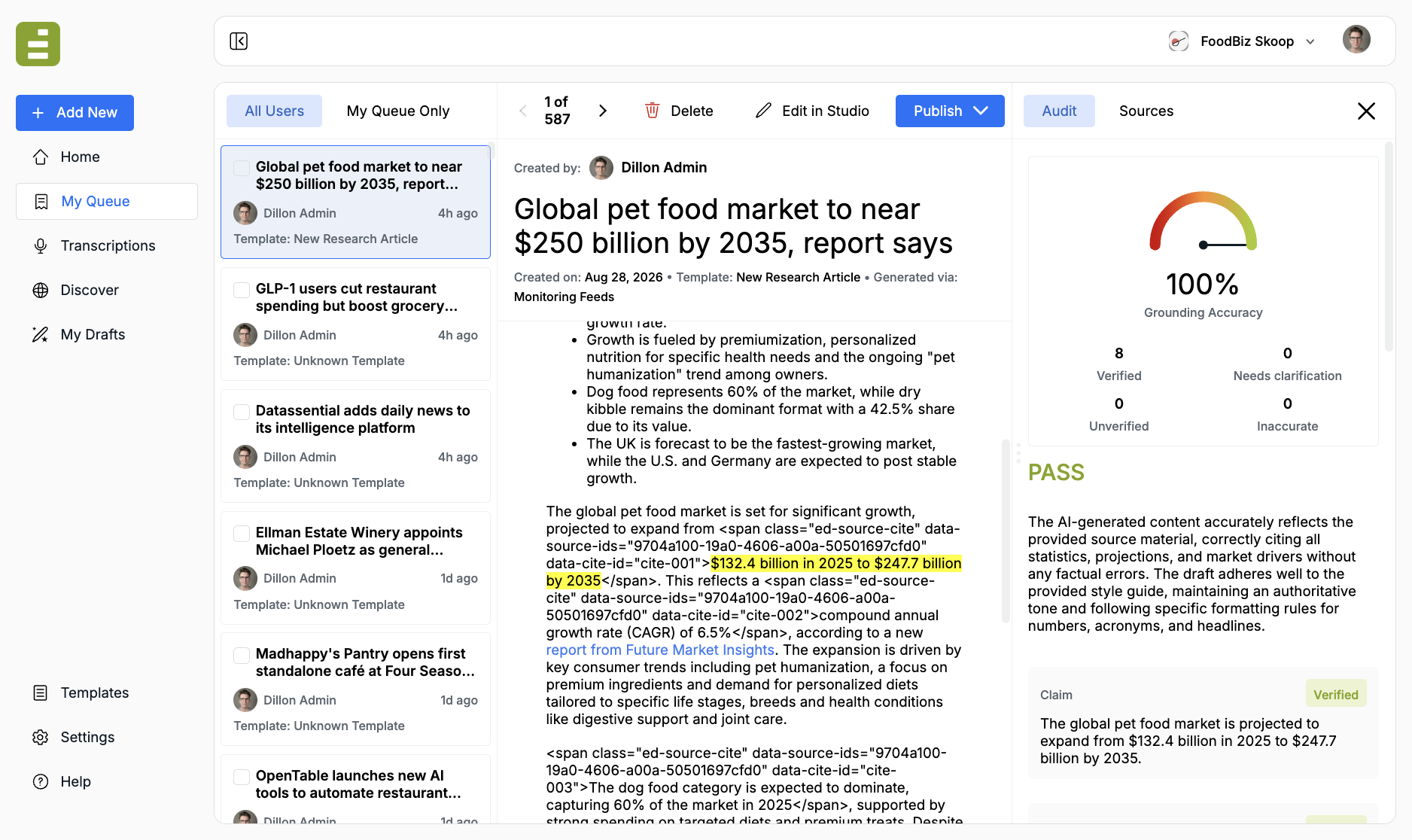The width and height of the screenshot is (1412, 840).
Task: Select the Sources tab
Action: (x=1146, y=111)
